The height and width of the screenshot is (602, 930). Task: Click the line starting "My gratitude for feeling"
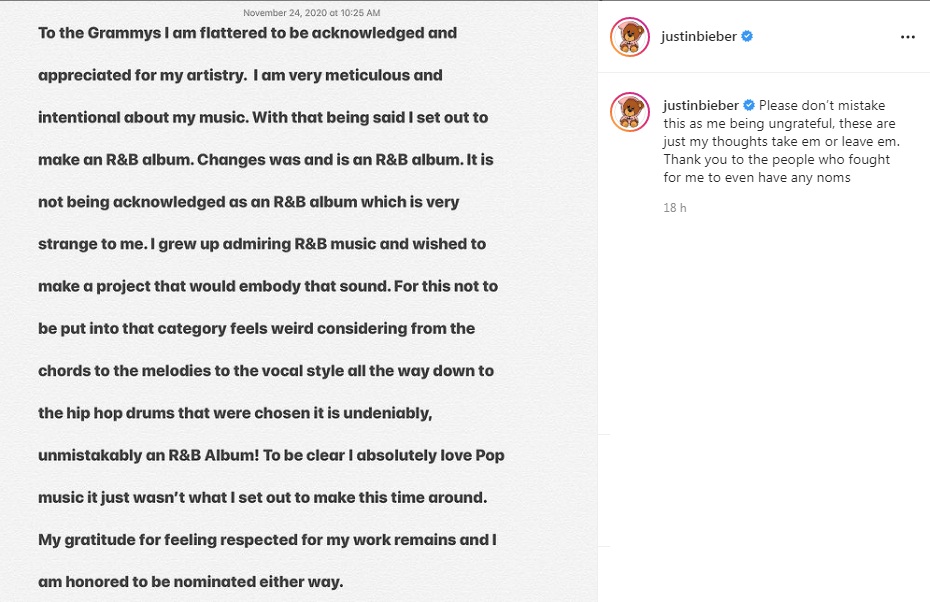tap(268, 540)
